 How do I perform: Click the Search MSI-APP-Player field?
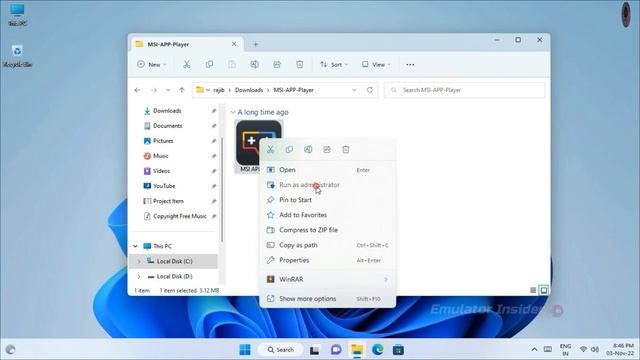pos(464,90)
